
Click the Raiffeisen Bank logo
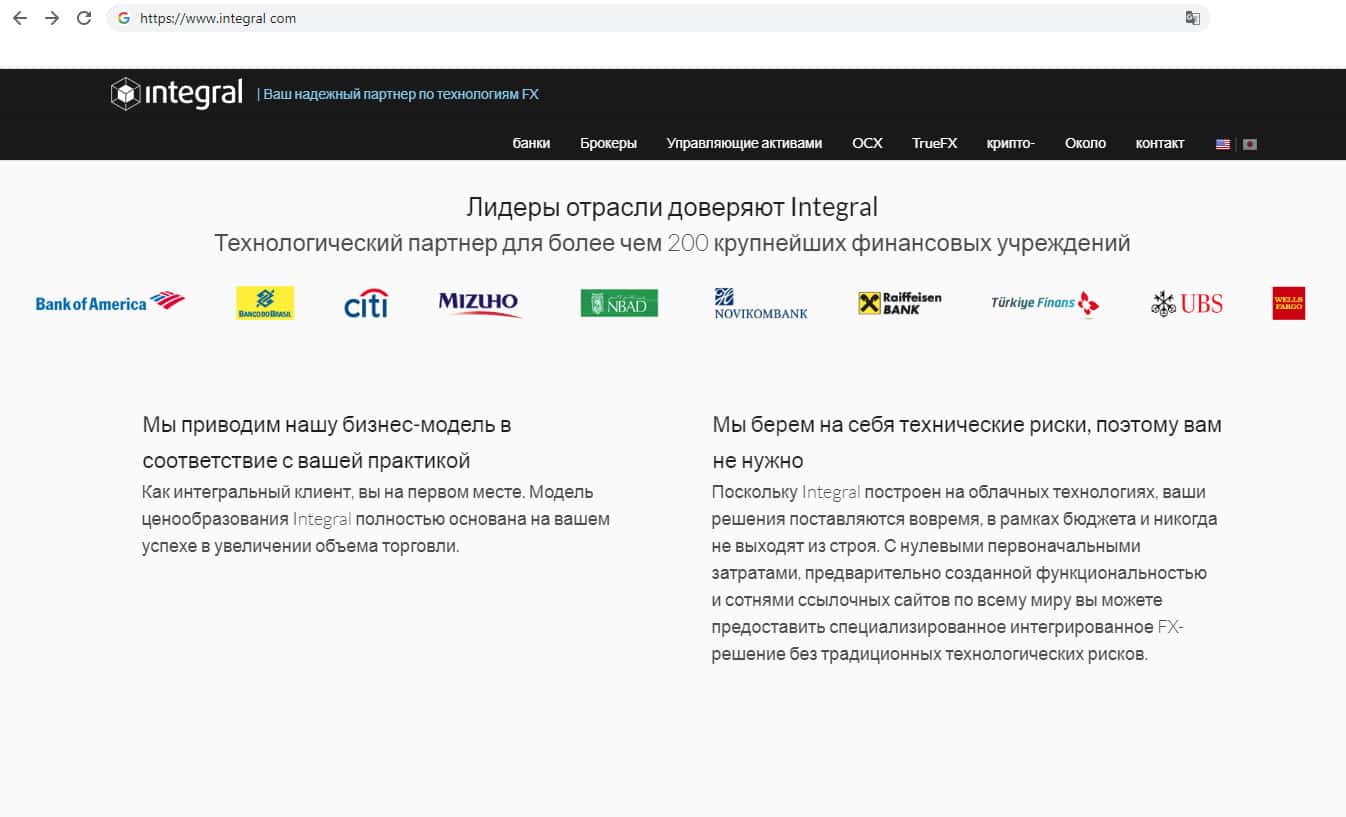pyautogui.click(x=899, y=303)
